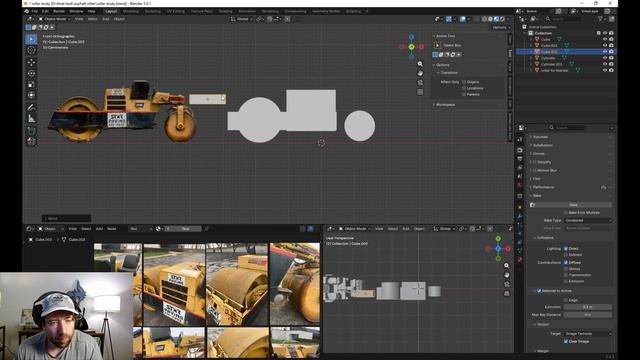Open the Object properties orange square tab
Screen dimensions: 640x360
(520, 207)
